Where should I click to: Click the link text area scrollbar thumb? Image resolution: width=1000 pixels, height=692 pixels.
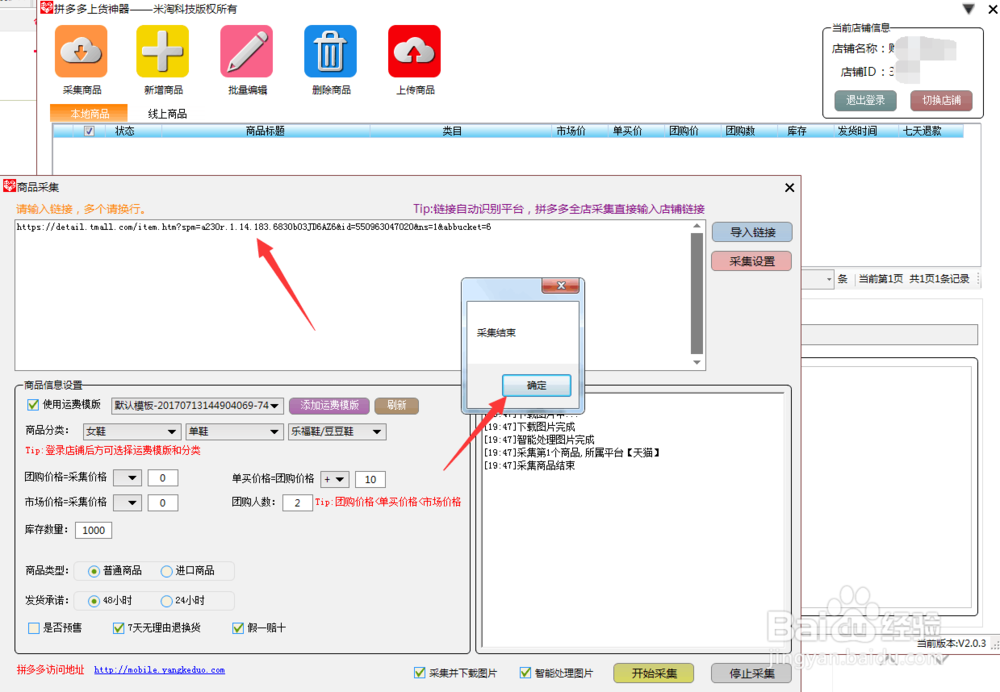tap(697, 293)
